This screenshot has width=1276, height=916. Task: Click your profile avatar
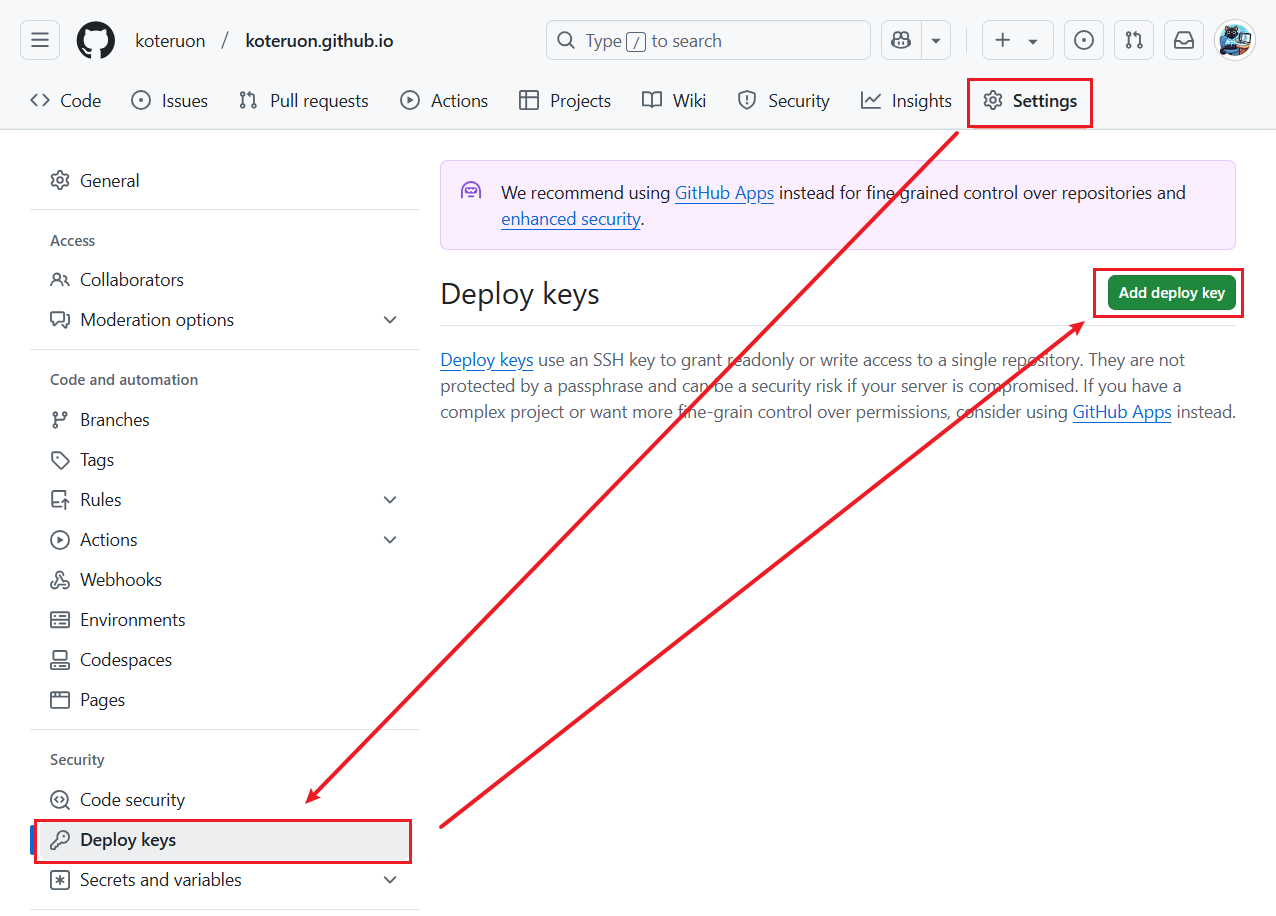(x=1234, y=40)
